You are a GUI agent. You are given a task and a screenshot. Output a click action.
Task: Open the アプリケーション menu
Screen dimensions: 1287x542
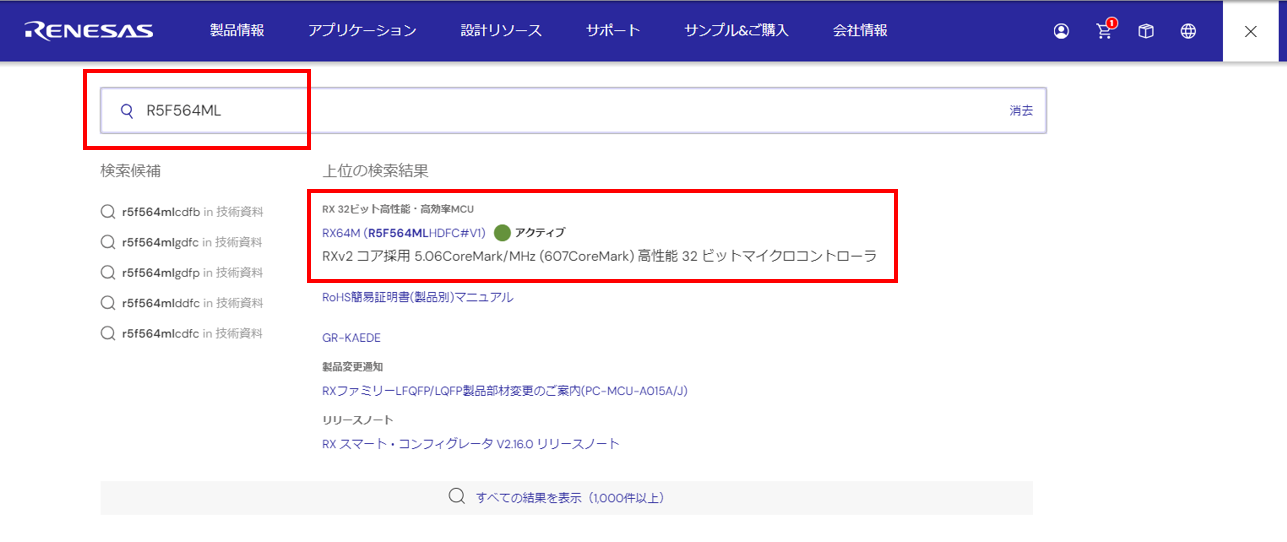click(362, 31)
